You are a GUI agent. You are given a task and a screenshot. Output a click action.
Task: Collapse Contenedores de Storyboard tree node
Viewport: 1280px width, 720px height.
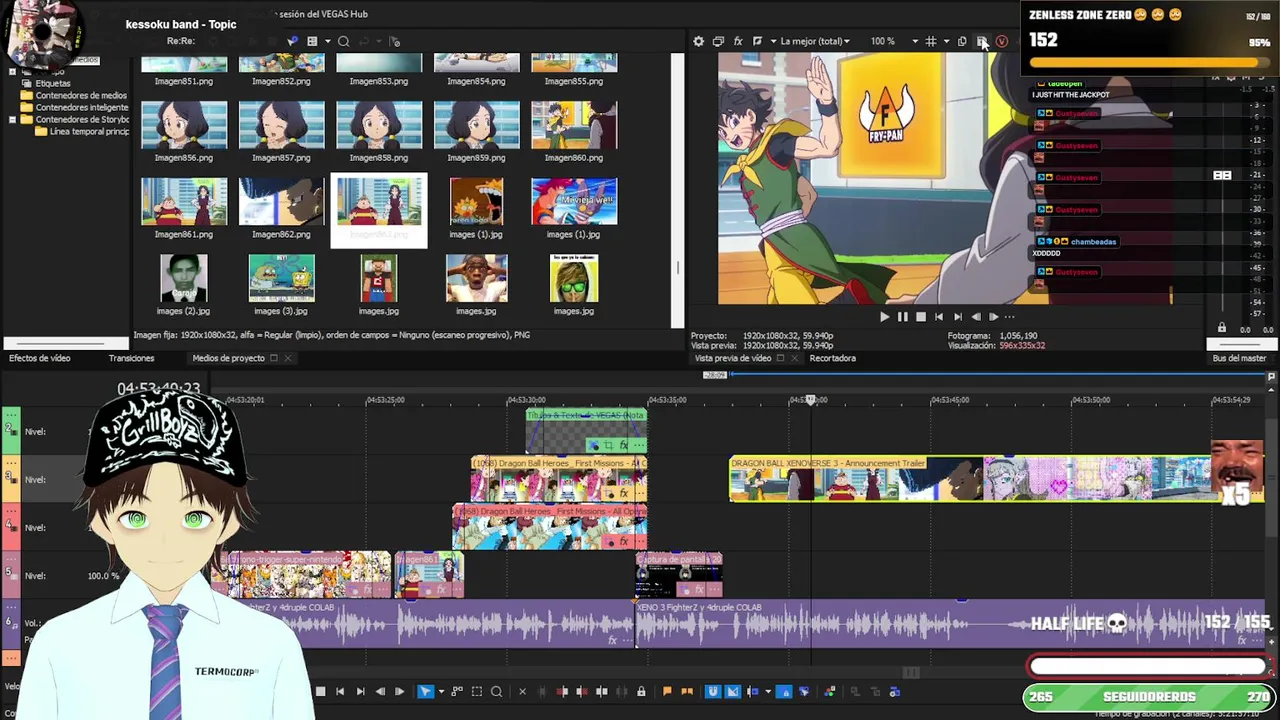tap(12, 119)
